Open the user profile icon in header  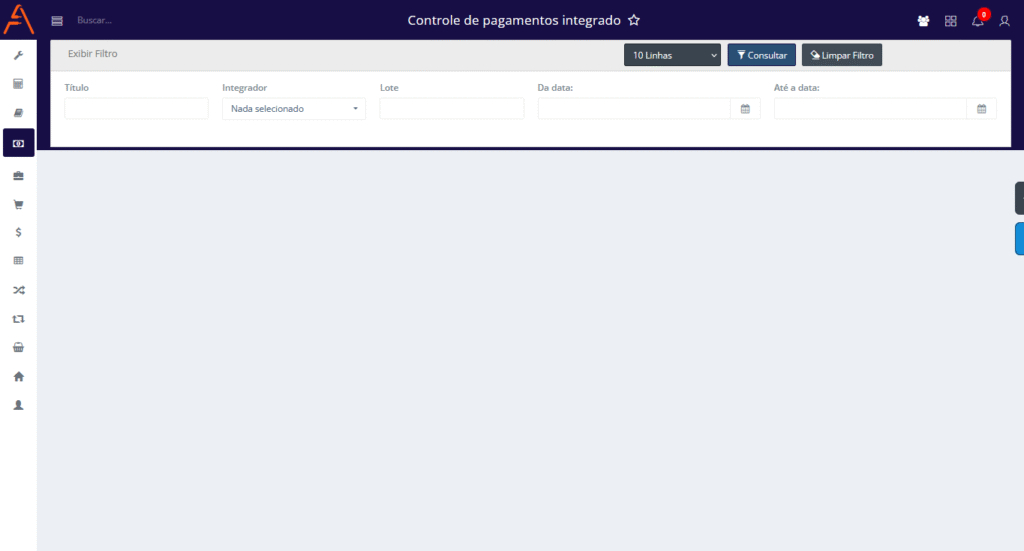(x=1004, y=21)
